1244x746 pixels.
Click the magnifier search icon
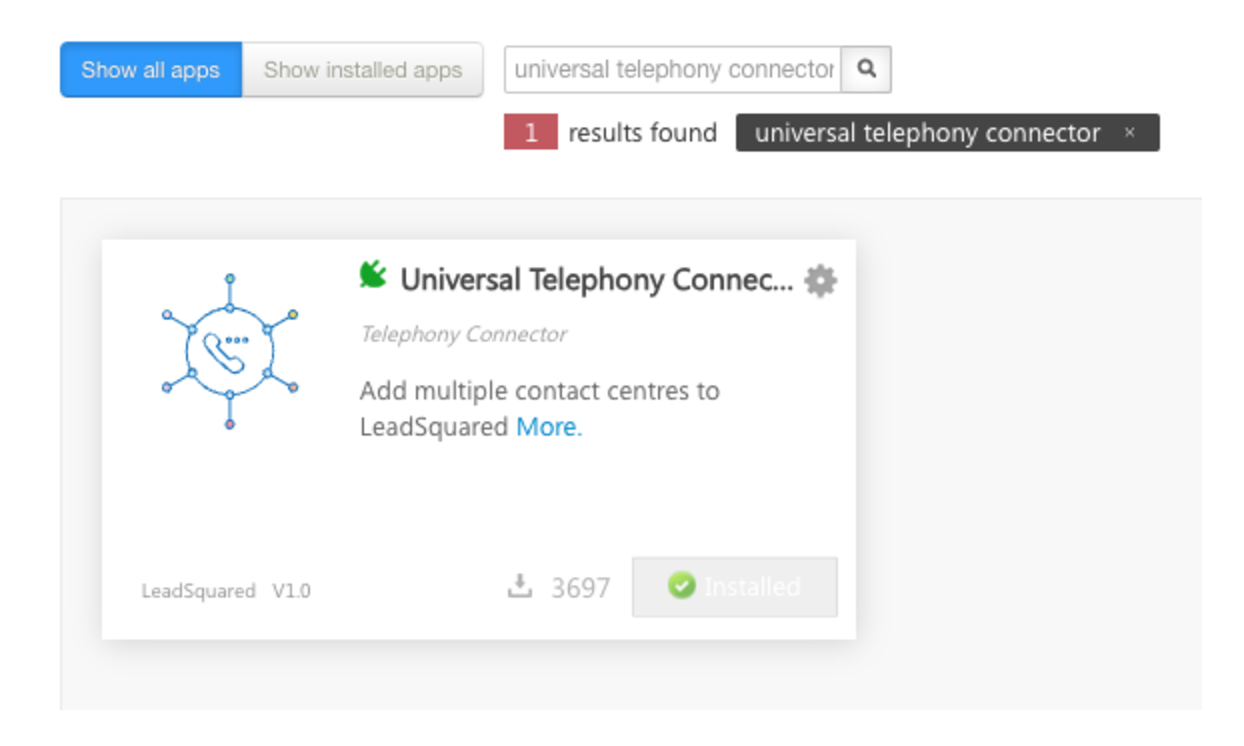(x=866, y=69)
